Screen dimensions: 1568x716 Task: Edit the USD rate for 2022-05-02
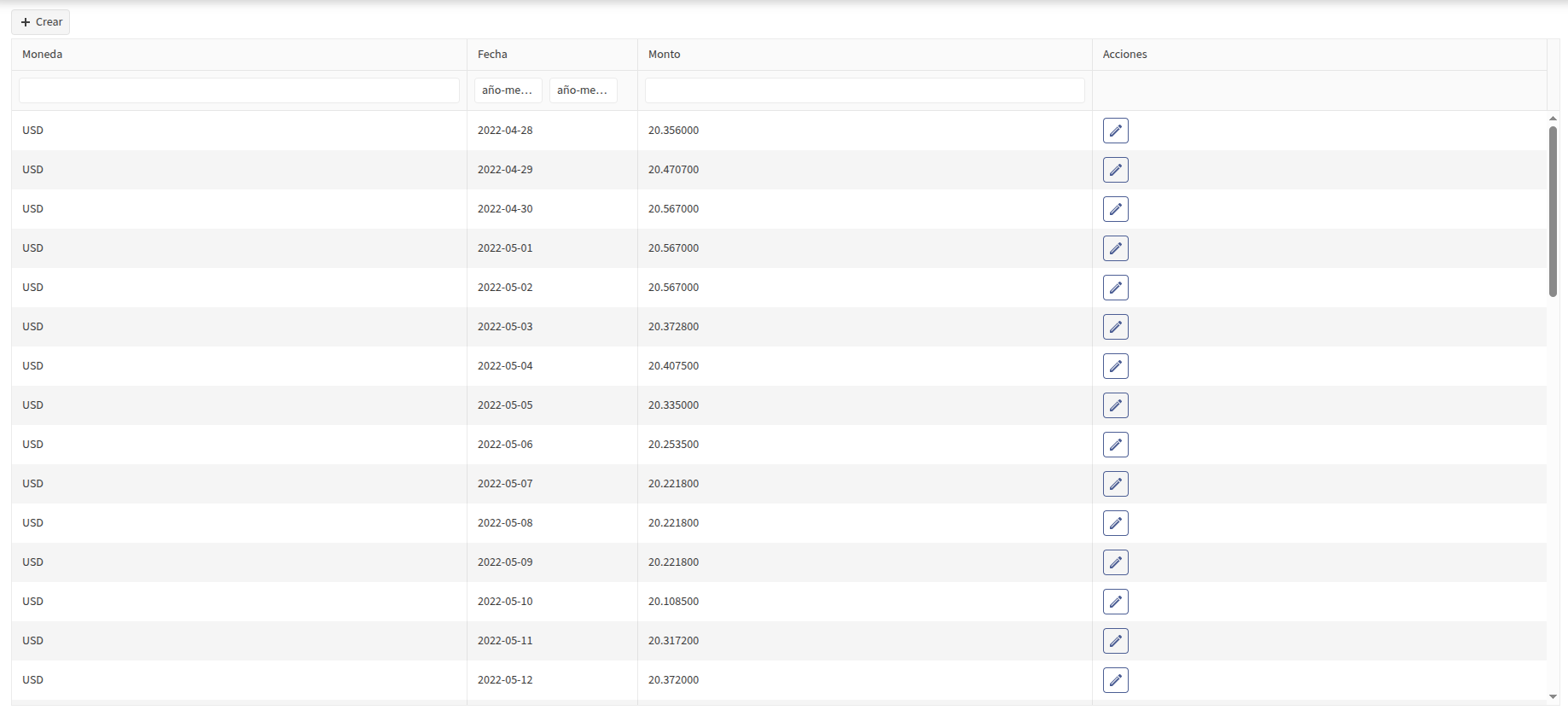1115,288
